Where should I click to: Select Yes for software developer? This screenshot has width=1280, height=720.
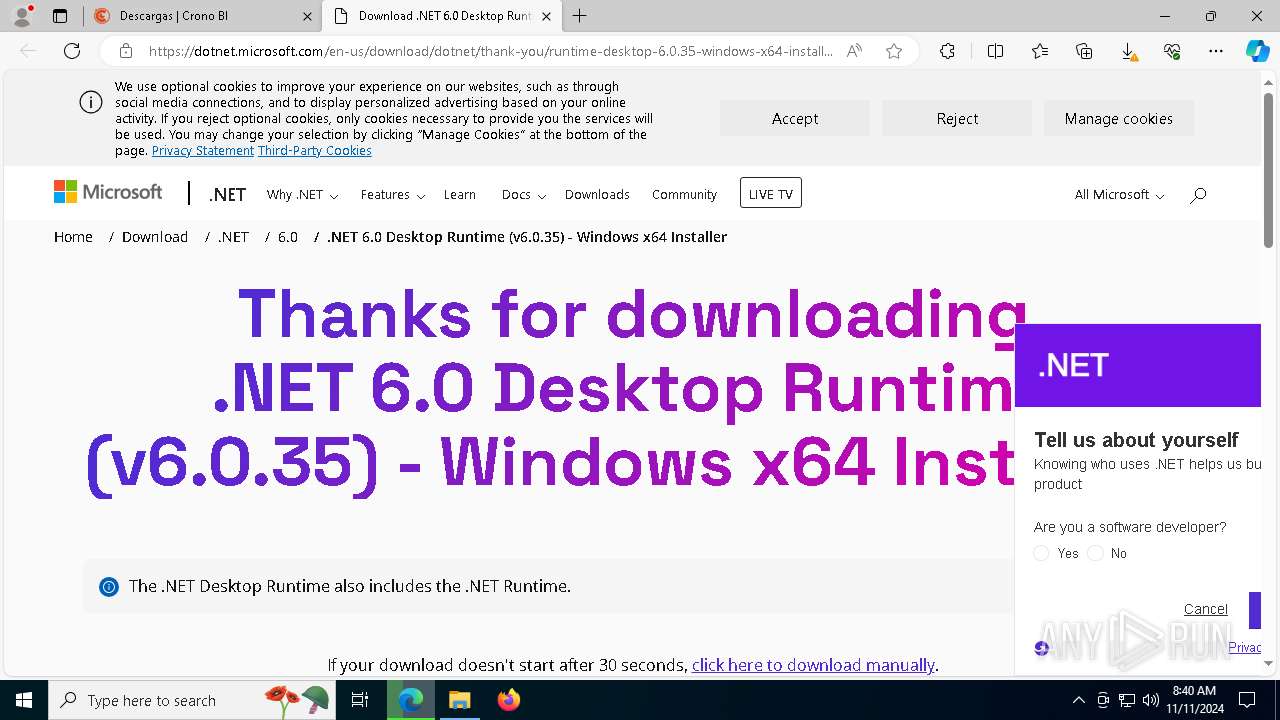pyautogui.click(x=1041, y=553)
